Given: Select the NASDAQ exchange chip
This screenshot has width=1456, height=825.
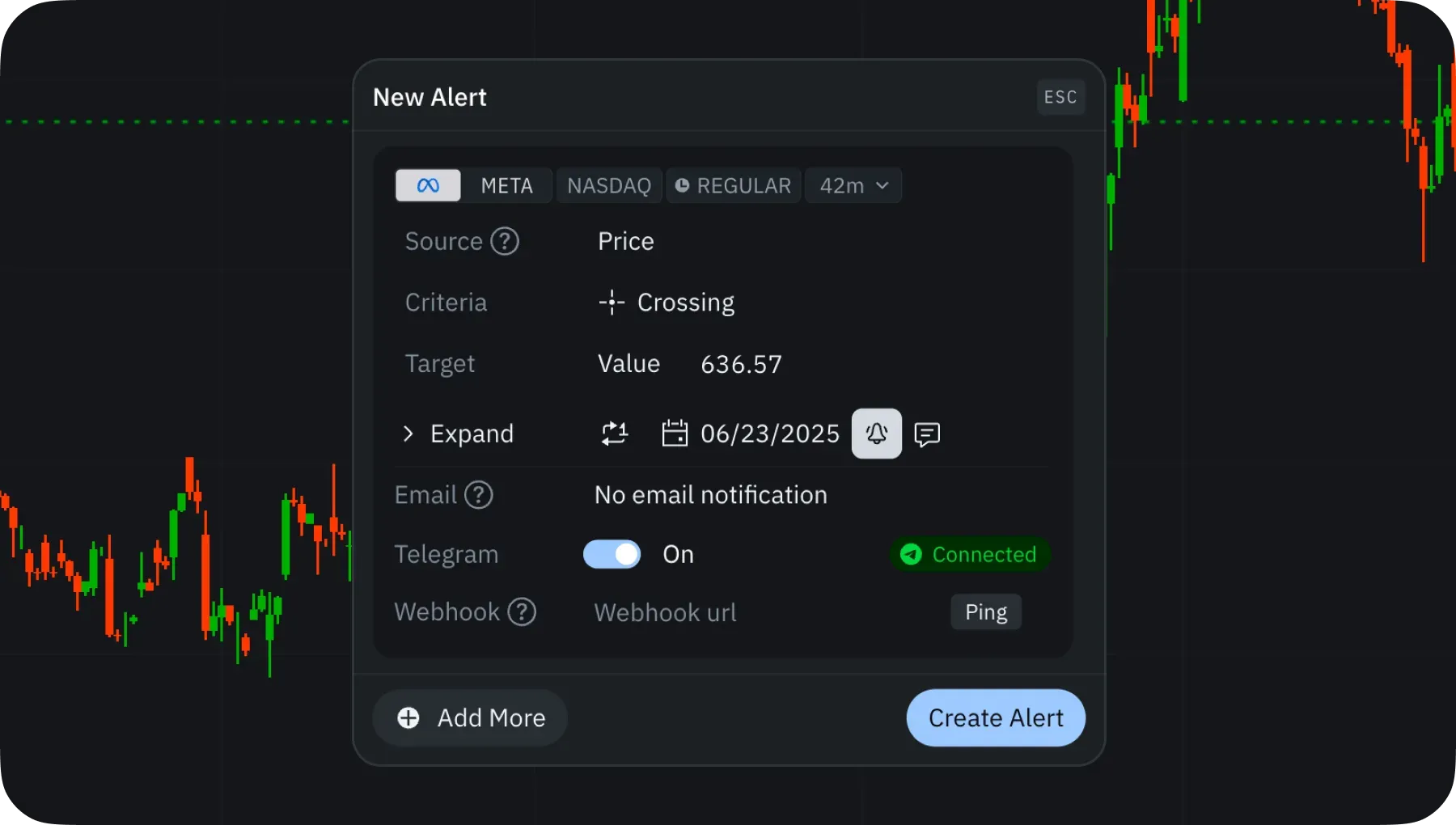Looking at the screenshot, I should (609, 186).
